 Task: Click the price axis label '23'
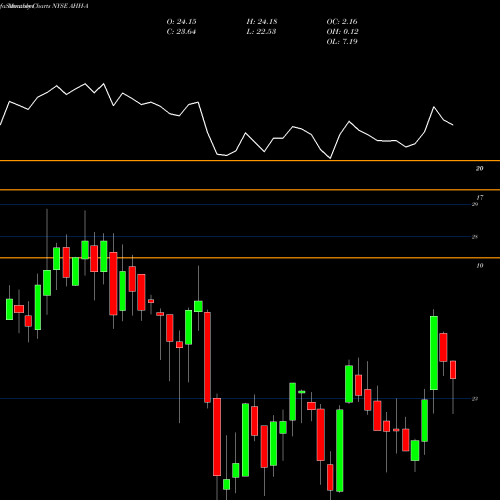point(475,399)
